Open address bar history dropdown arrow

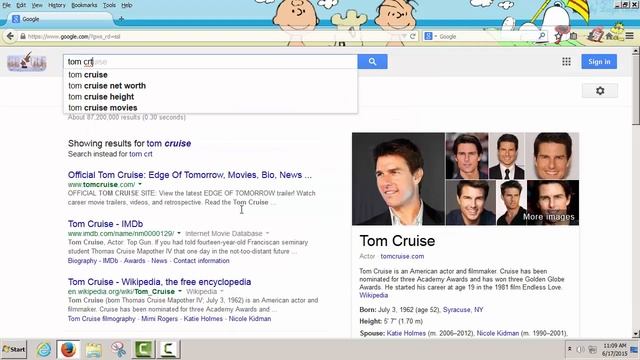404,36
